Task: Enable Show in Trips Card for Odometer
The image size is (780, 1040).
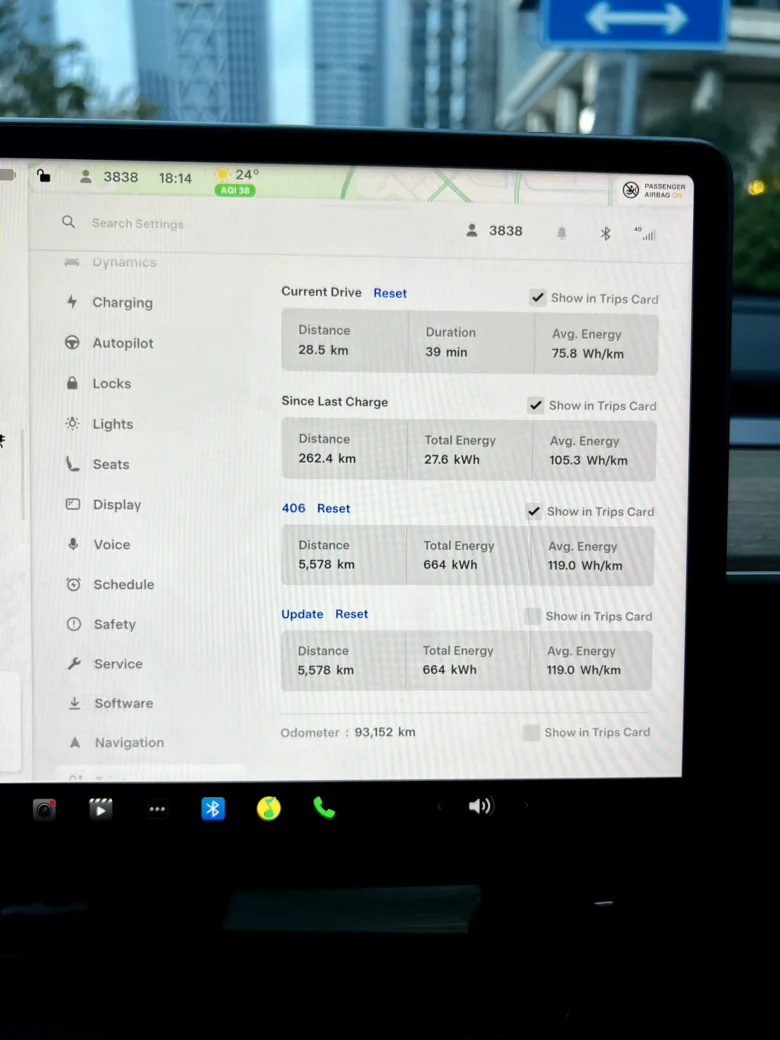Action: [531, 732]
